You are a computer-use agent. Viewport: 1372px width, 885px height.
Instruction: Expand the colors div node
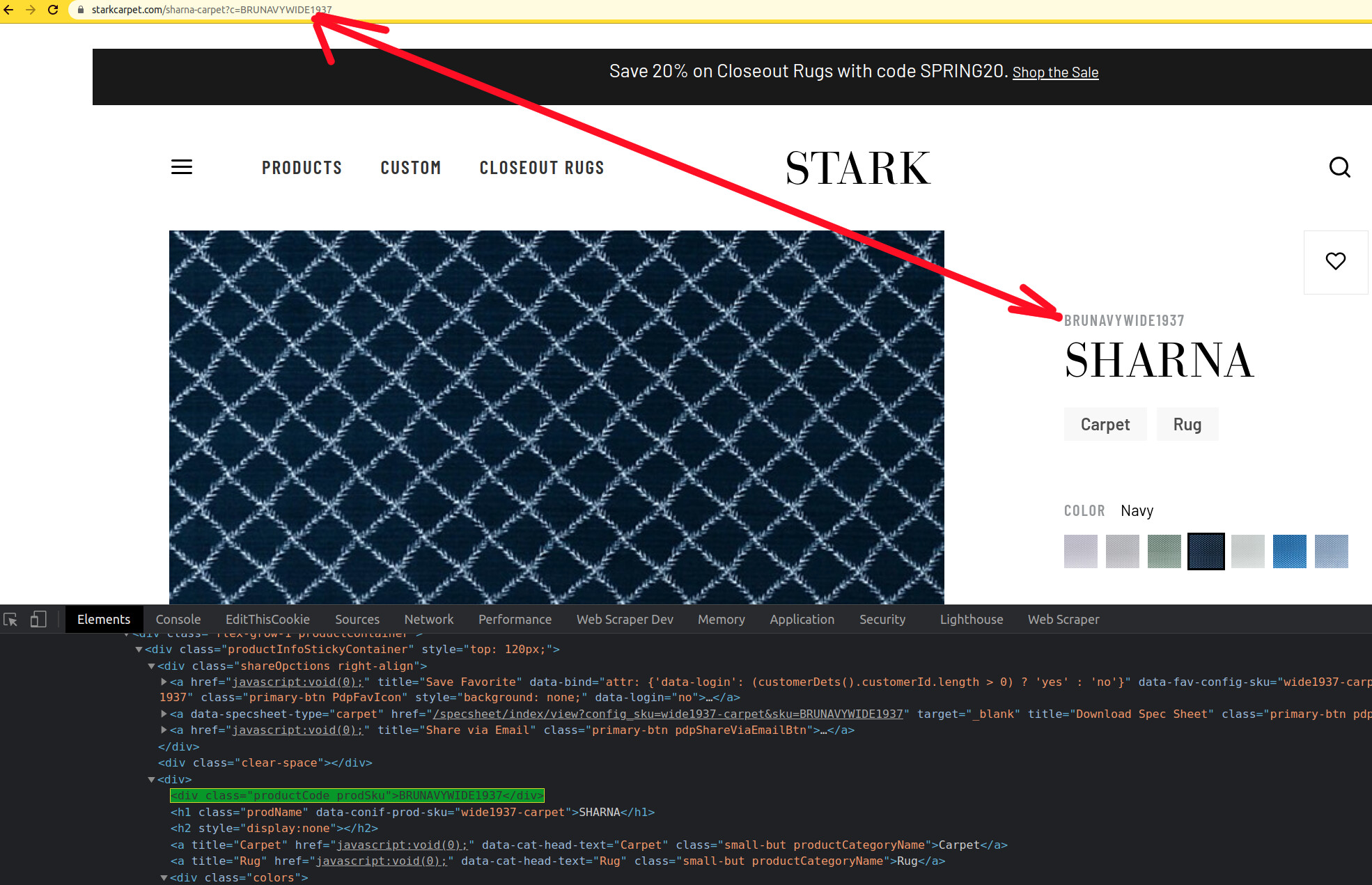[164, 877]
